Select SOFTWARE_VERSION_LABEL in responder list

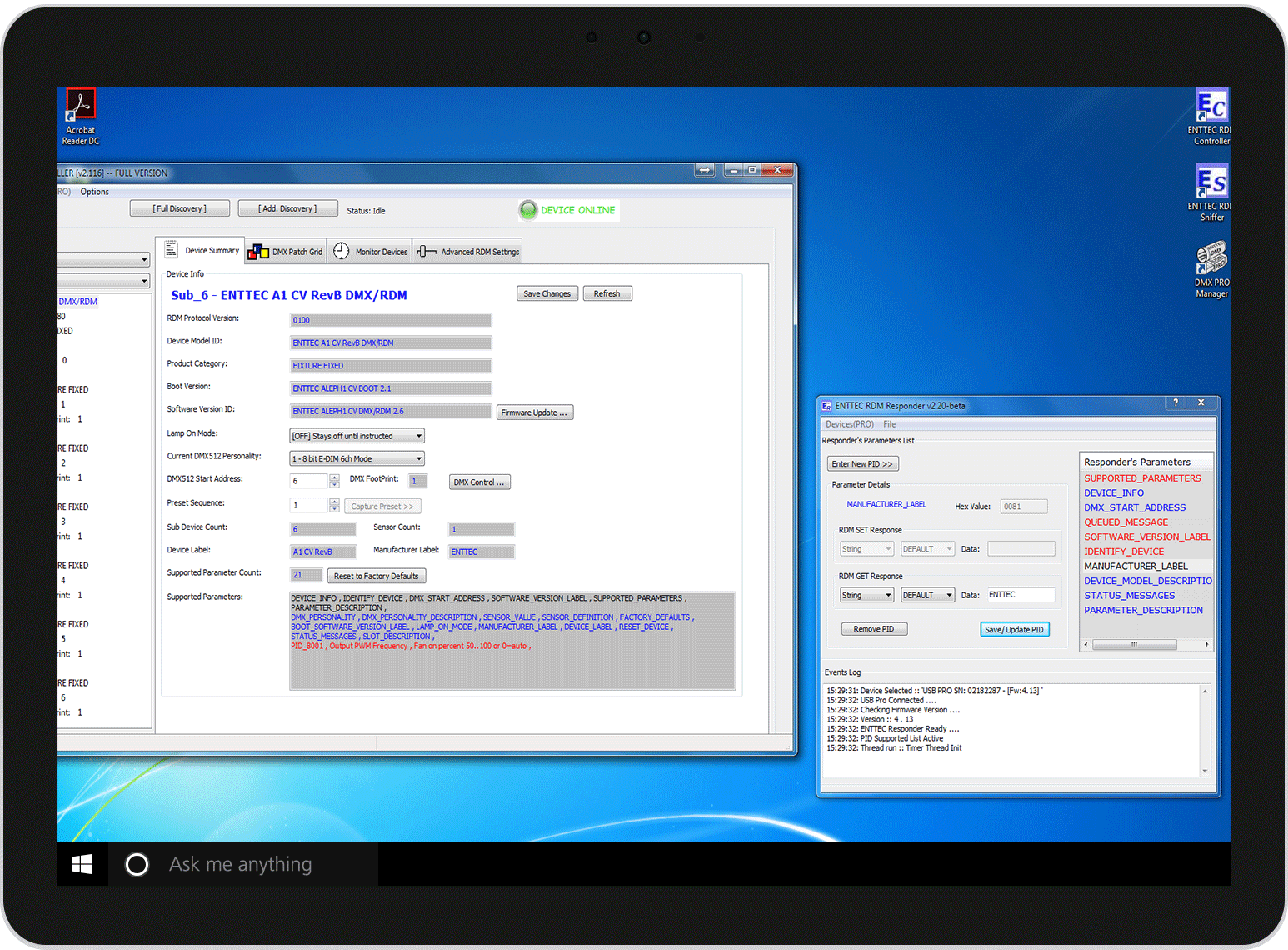pos(1147,537)
